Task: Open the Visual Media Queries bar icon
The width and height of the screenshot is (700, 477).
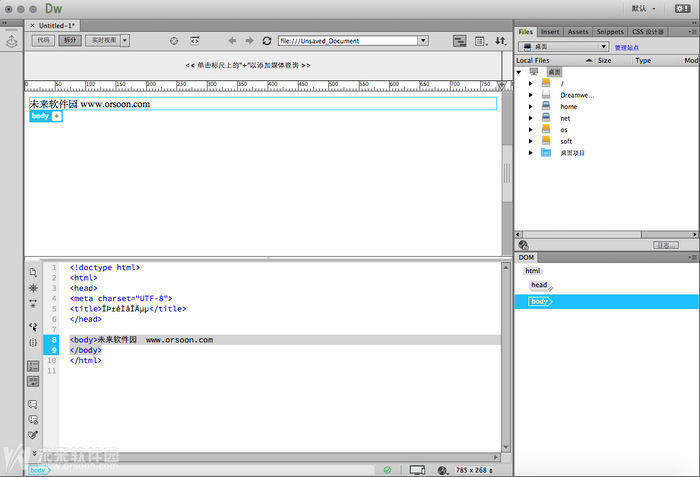Action: pyautogui.click(x=459, y=41)
